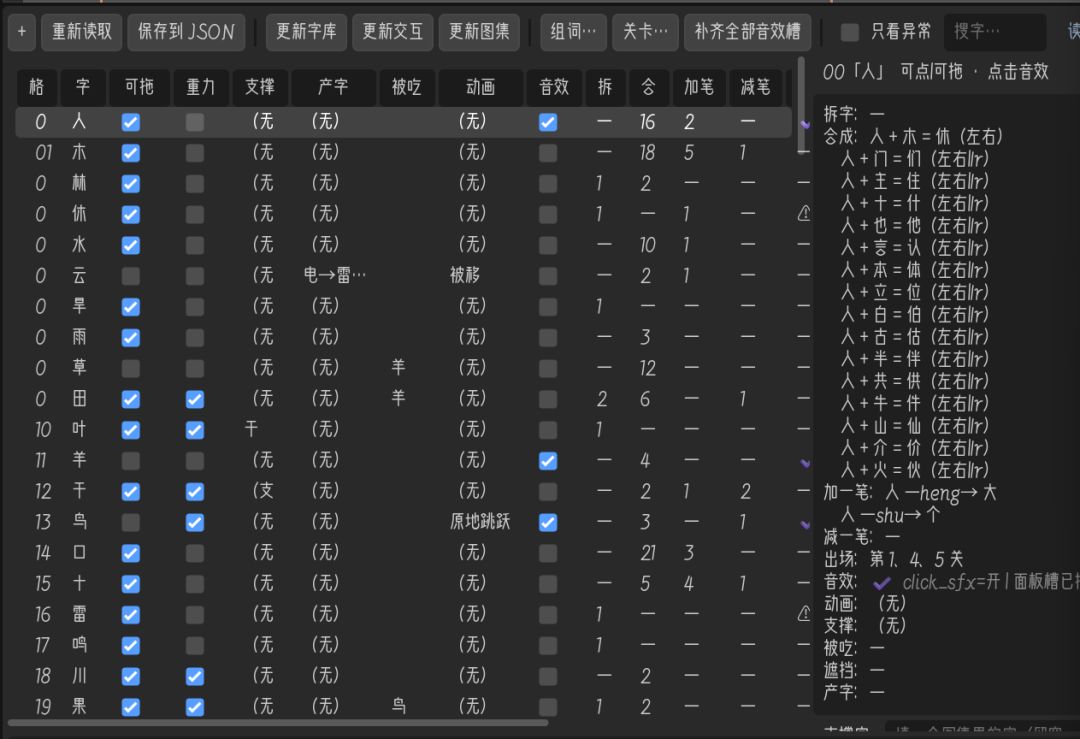Click 保存到 JSON button
1080x739 pixels.
coord(186,32)
